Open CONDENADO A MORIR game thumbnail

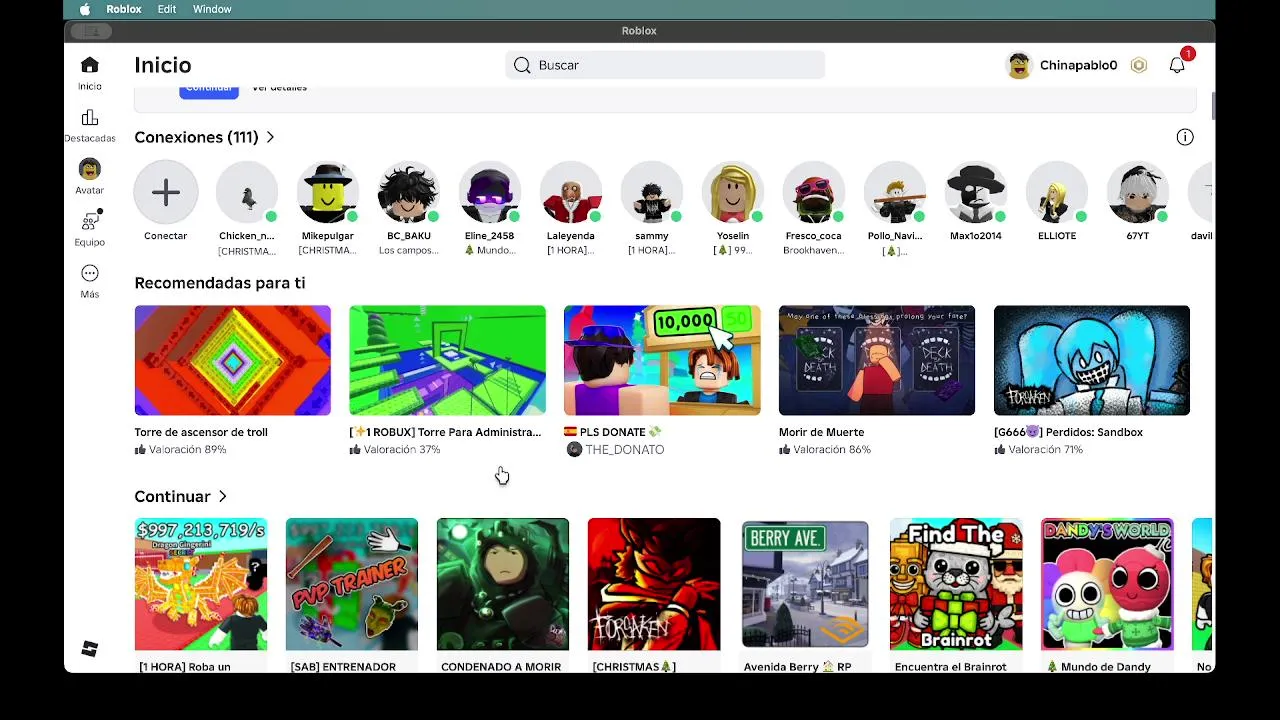pos(503,584)
